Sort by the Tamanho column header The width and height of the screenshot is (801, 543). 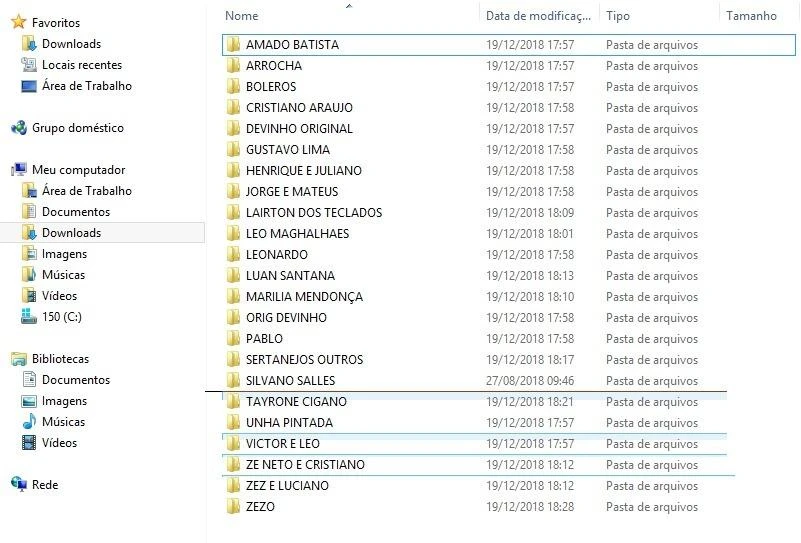click(751, 16)
